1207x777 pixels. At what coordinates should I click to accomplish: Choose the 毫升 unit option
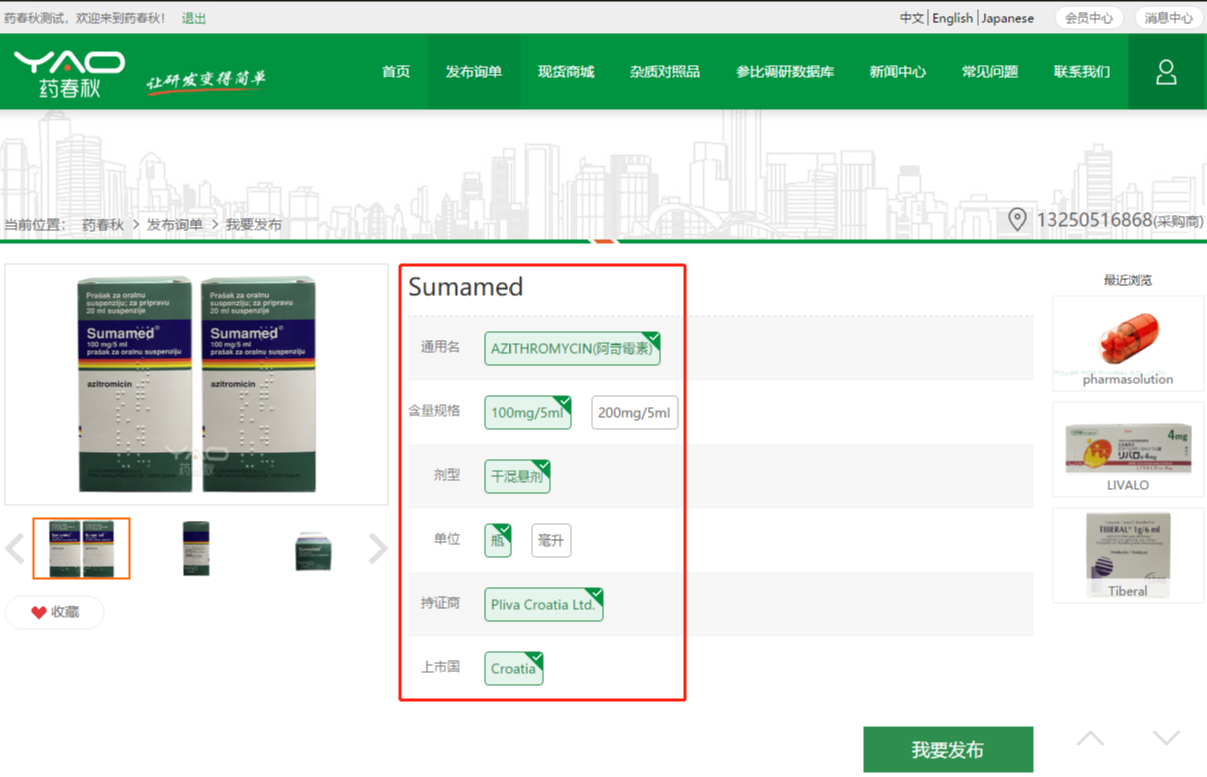pyautogui.click(x=551, y=540)
